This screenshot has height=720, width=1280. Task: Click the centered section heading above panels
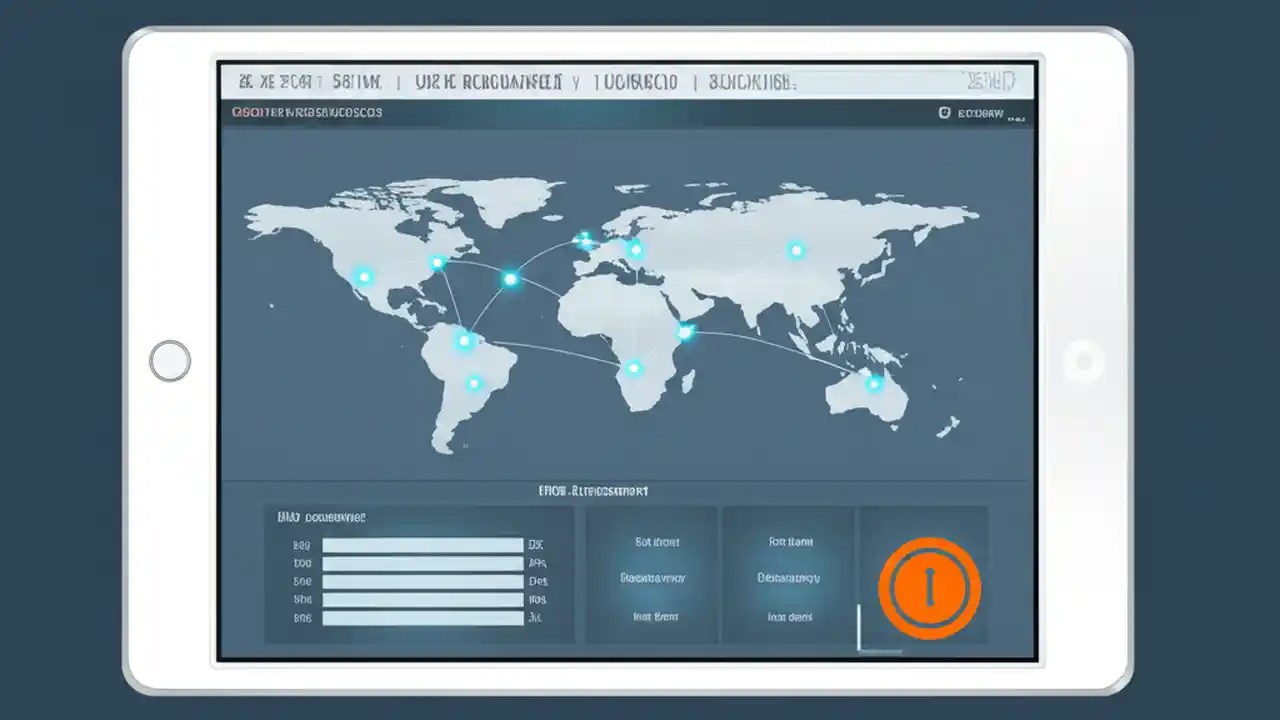point(590,490)
